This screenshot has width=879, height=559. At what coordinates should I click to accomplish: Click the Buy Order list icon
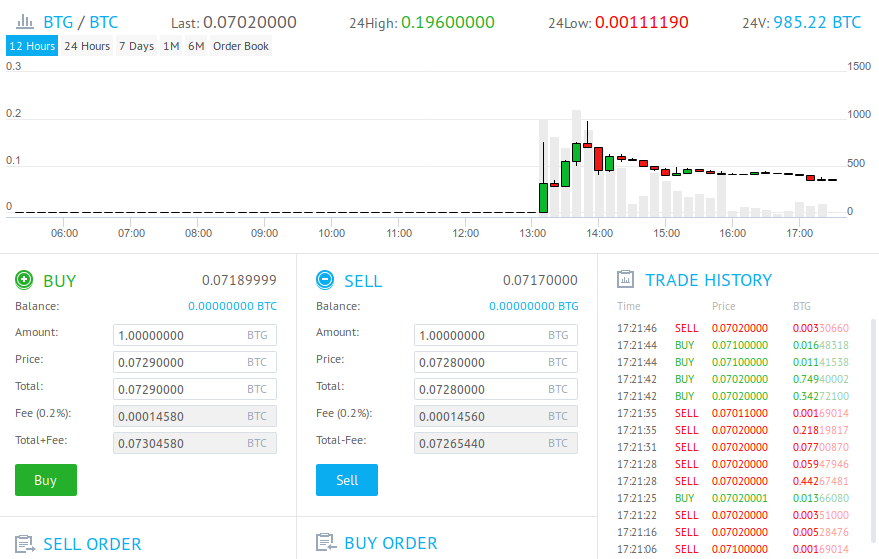(326, 542)
